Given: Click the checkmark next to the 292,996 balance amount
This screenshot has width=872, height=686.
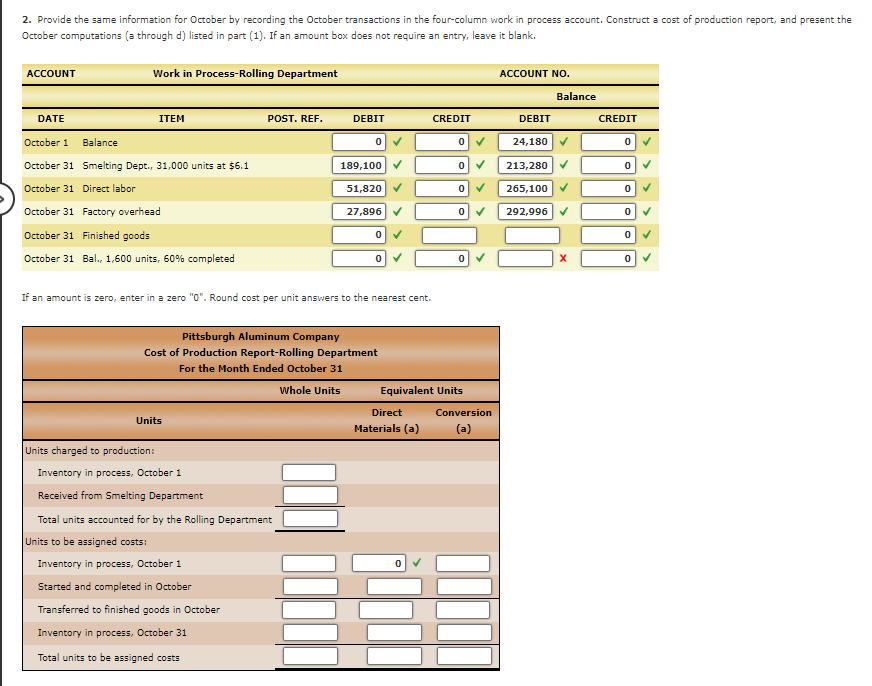Looking at the screenshot, I should [562, 211].
